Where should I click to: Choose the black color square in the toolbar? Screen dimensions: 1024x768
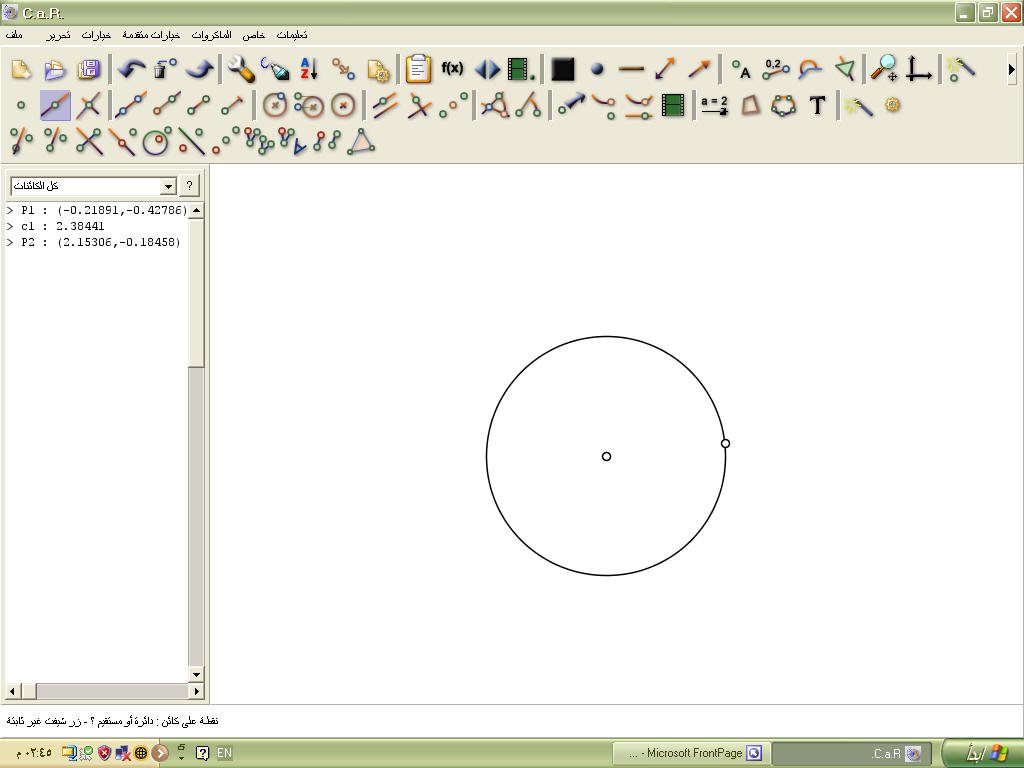coord(562,69)
